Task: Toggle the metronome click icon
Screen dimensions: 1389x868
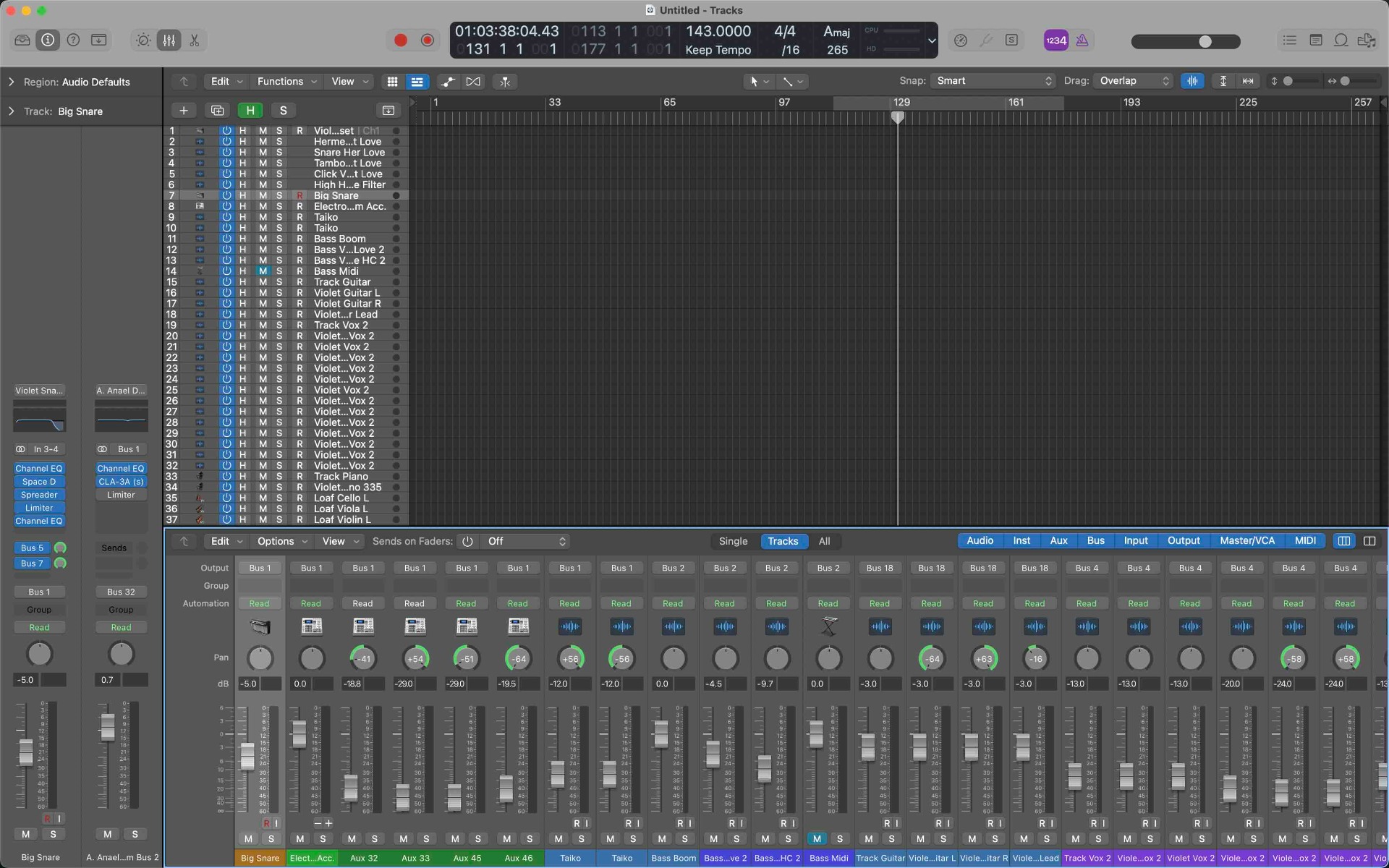Action: [x=1082, y=41]
